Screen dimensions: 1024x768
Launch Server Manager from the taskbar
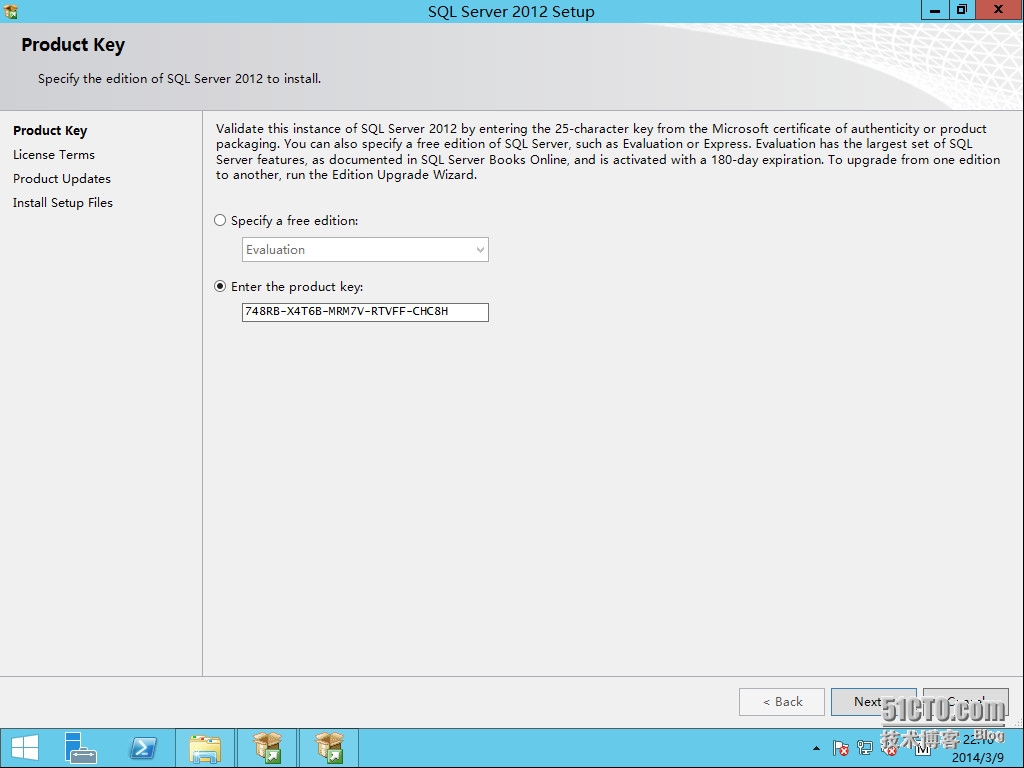(x=80, y=748)
